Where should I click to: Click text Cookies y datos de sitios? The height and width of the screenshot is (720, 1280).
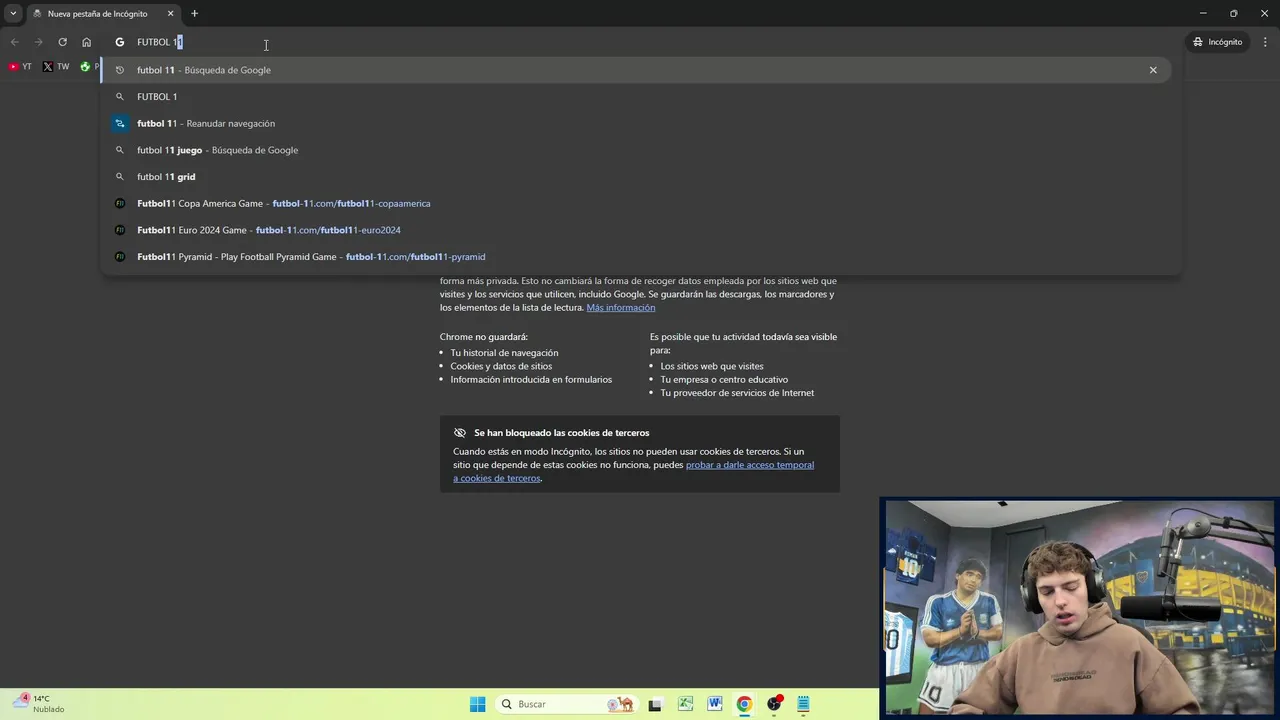click(x=501, y=366)
